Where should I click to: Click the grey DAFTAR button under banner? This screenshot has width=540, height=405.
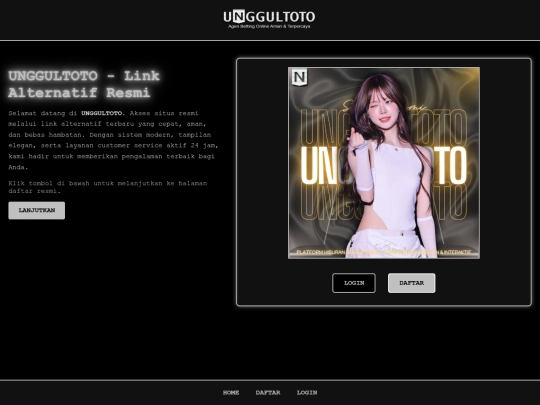(412, 283)
